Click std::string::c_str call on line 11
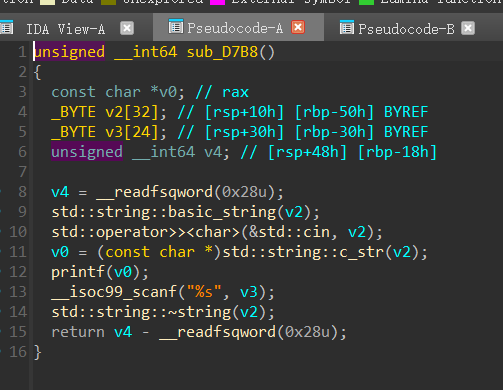Image resolution: width=503 pixels, height=390 pixels. [303, 252]
